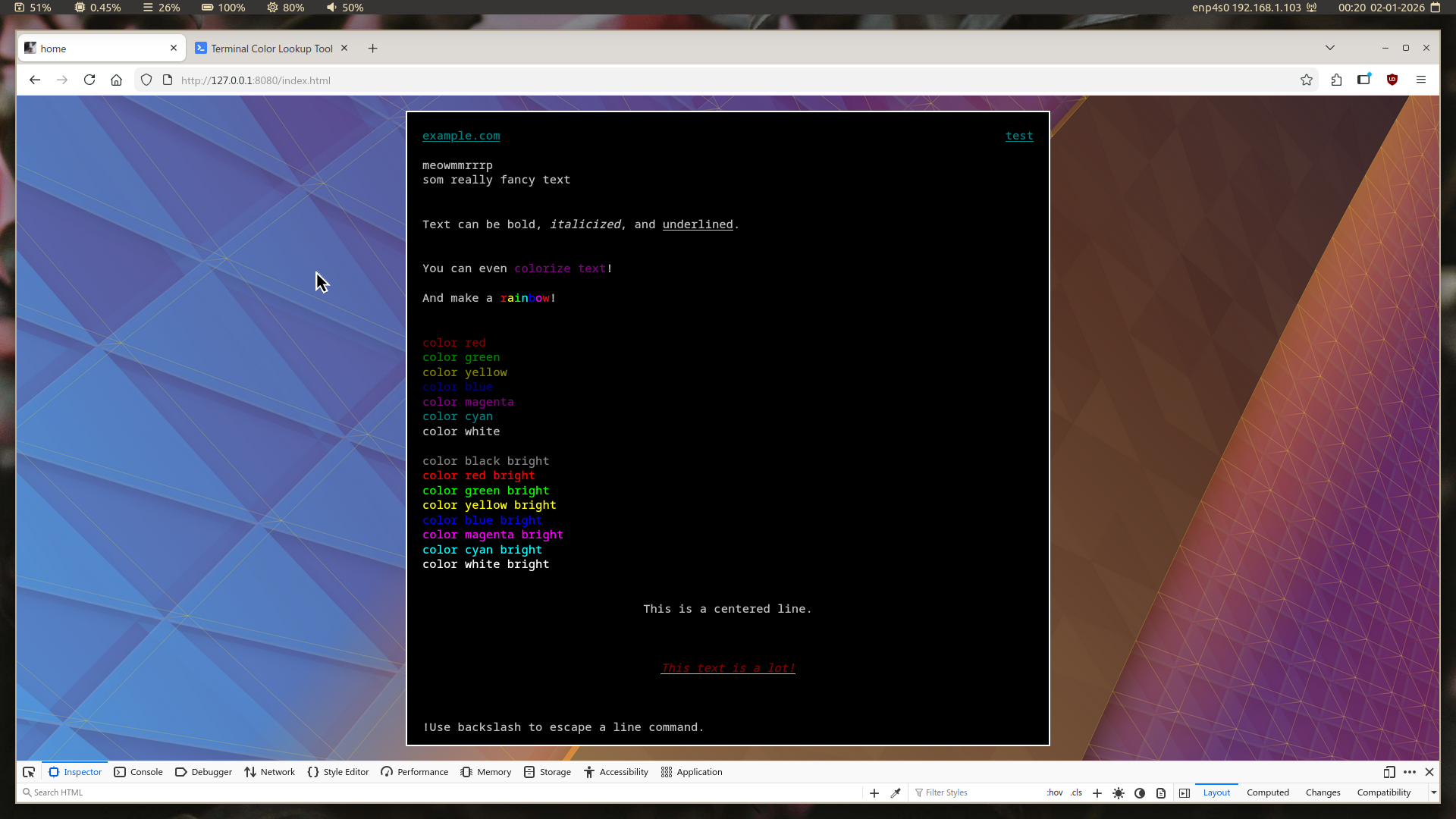Toggle print media simulation icon
This screenshot has width=1456, height=819.
tap(1161, 793)
